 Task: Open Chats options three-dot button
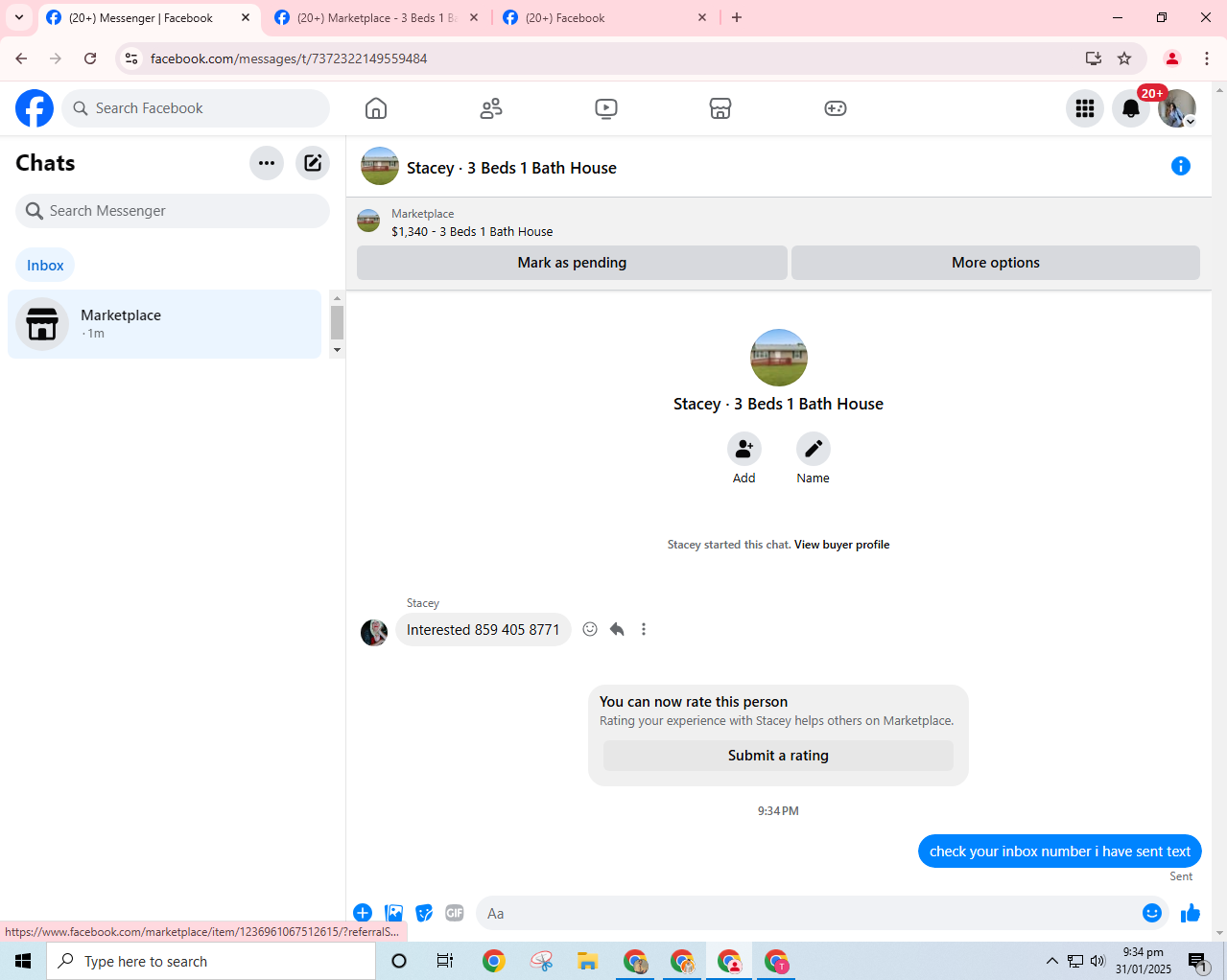click(267, 163)
